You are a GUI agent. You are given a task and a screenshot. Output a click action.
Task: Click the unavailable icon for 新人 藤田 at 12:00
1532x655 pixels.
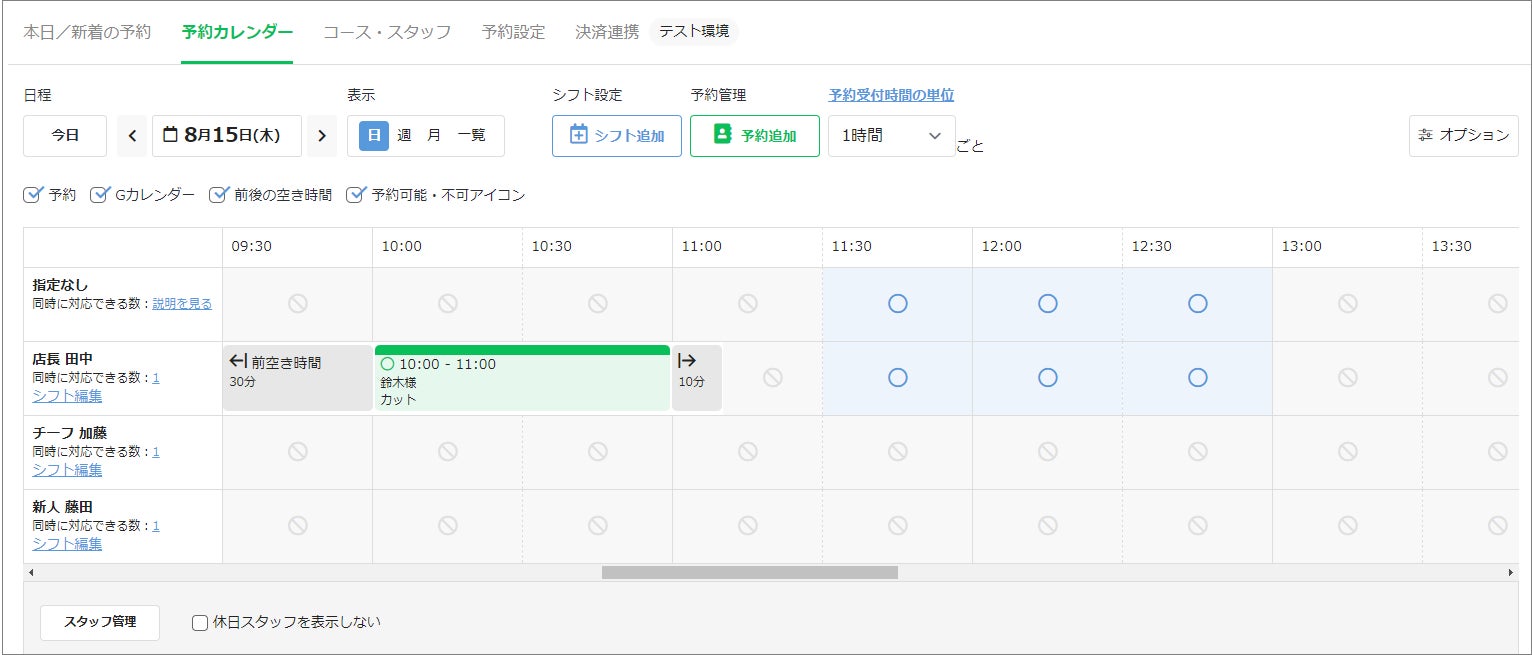point(1047,525)
